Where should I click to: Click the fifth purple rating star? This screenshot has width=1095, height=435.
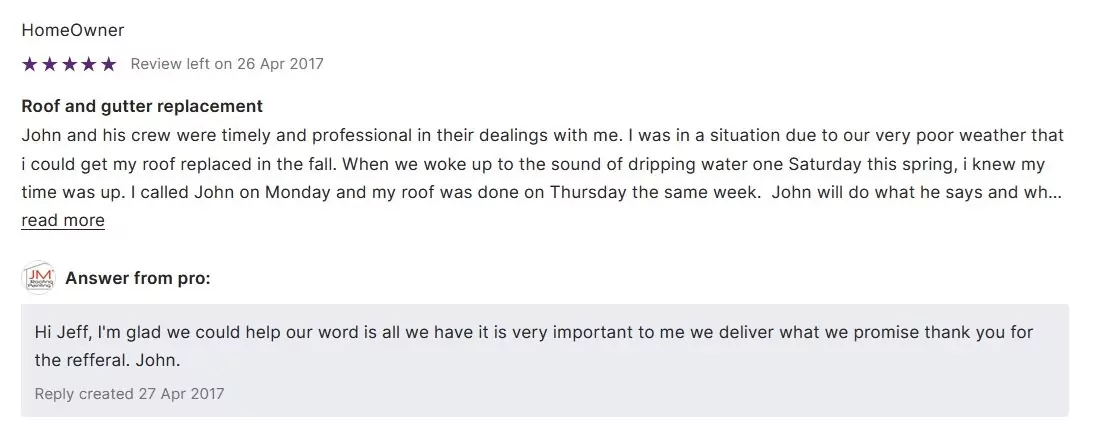(109, 64)
